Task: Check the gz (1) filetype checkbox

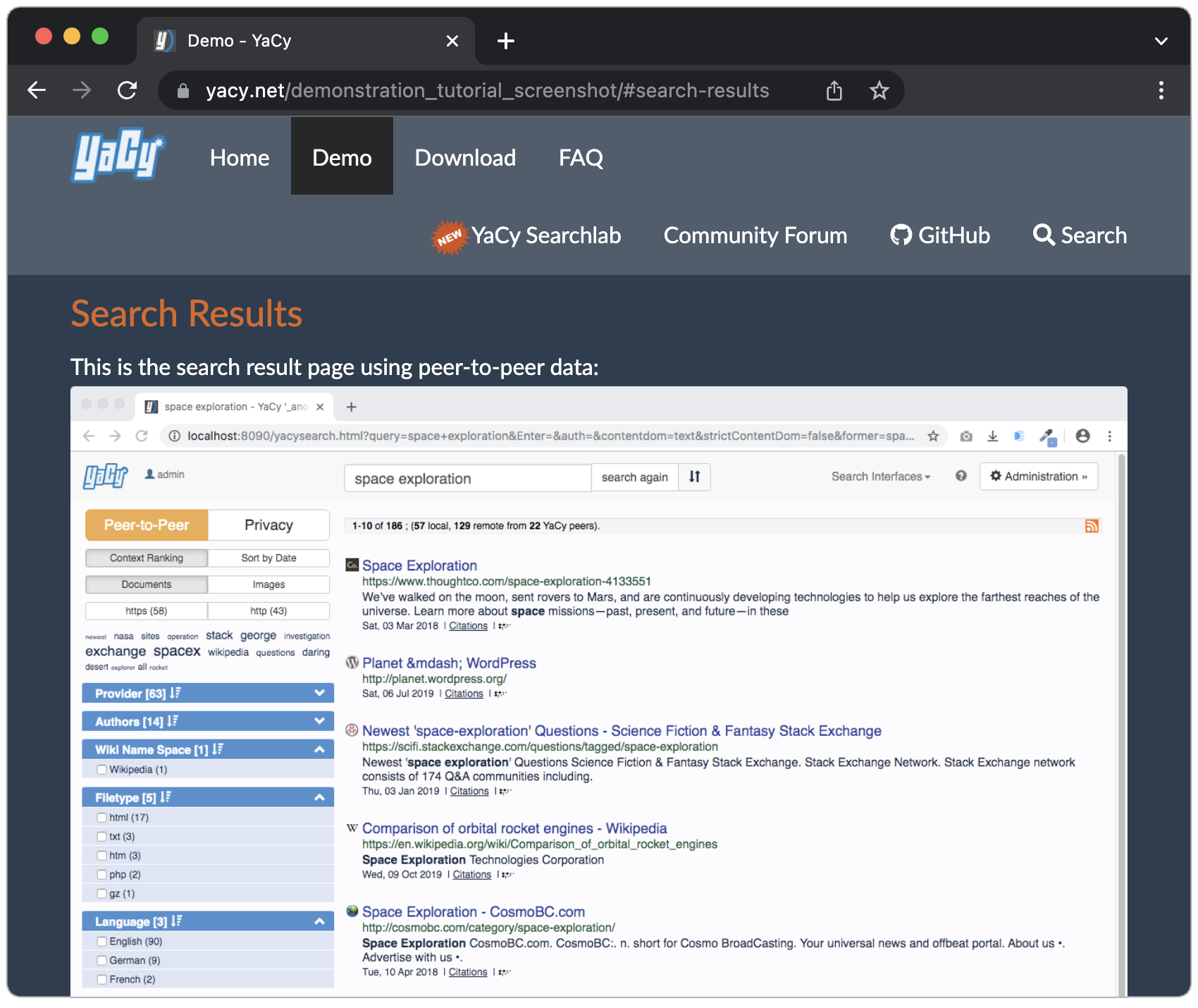Action: 102,894
